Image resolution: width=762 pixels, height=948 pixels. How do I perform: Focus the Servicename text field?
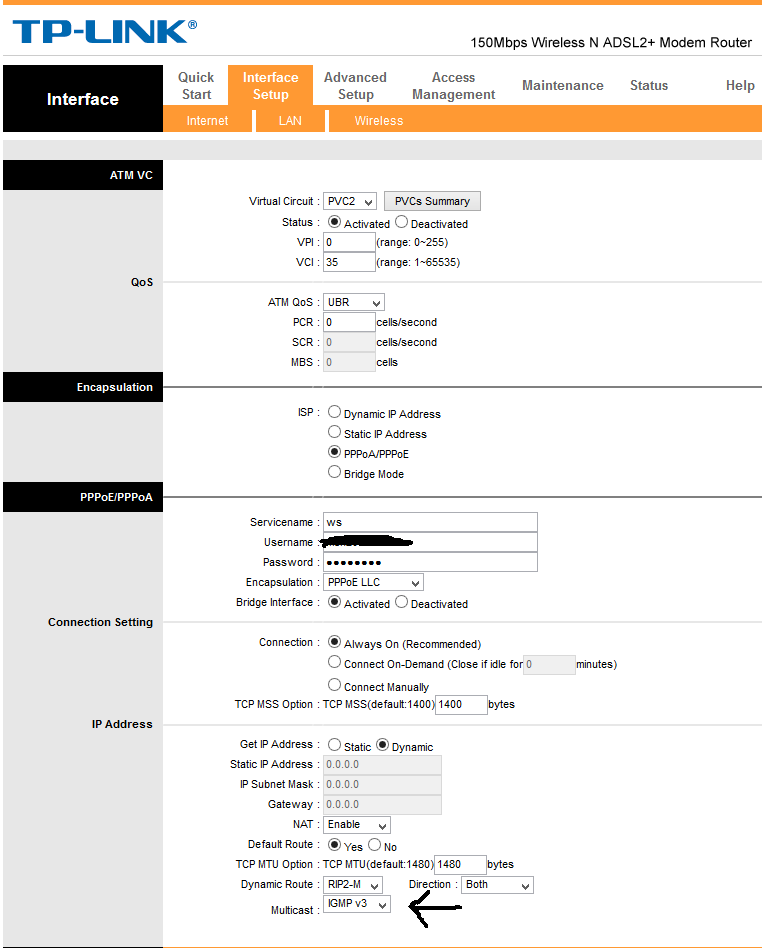coord(430,522)
